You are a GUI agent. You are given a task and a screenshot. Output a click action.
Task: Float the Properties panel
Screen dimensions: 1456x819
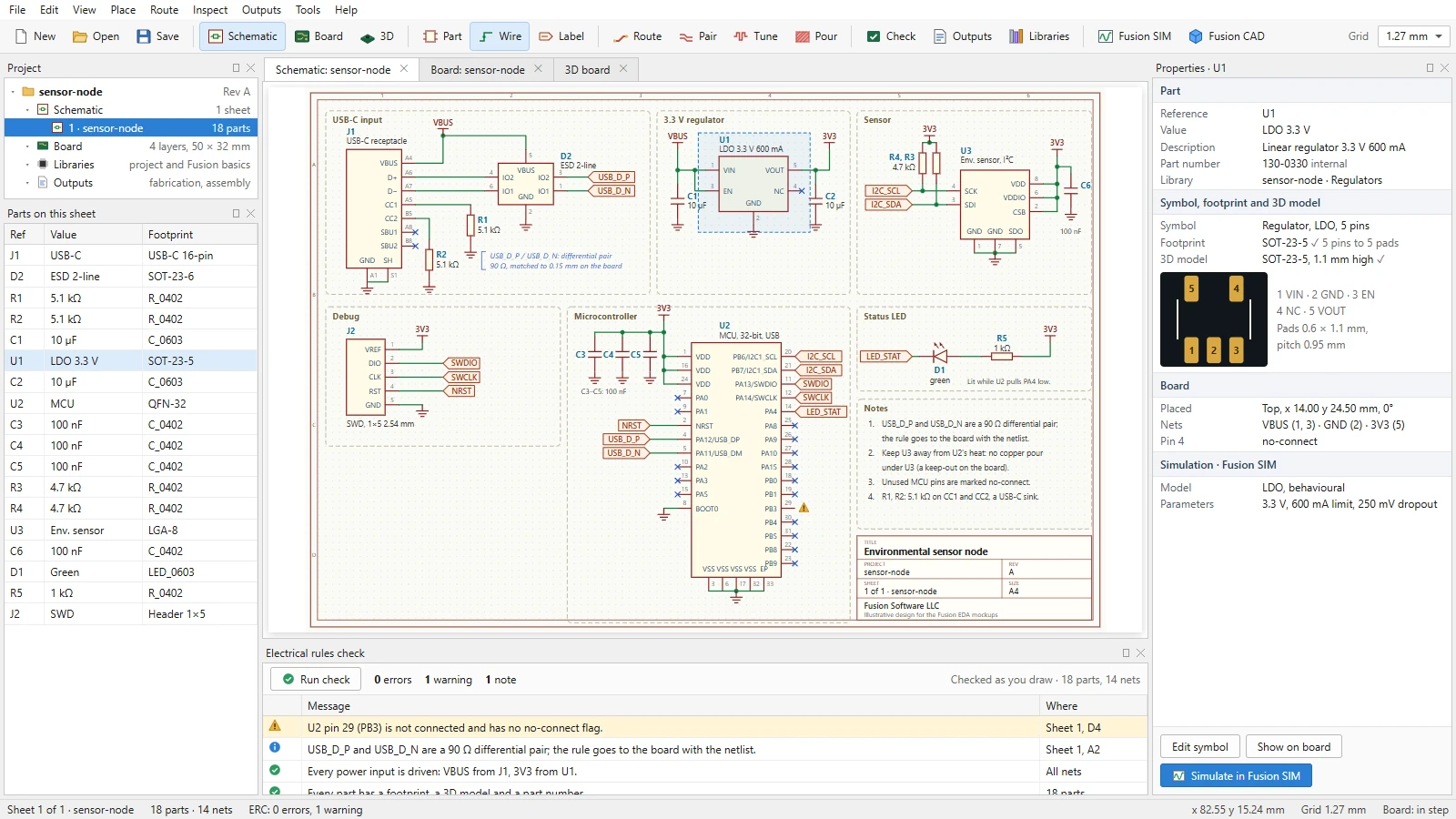click(1430, 68)
